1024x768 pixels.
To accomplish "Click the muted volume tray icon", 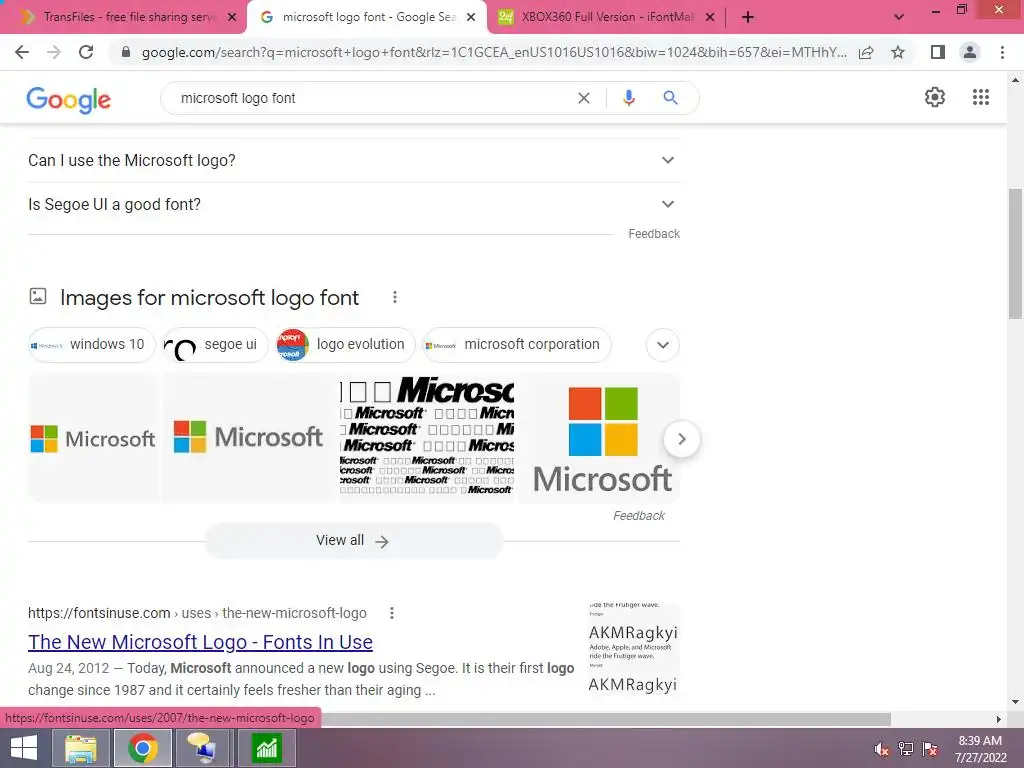I will 882,749.
